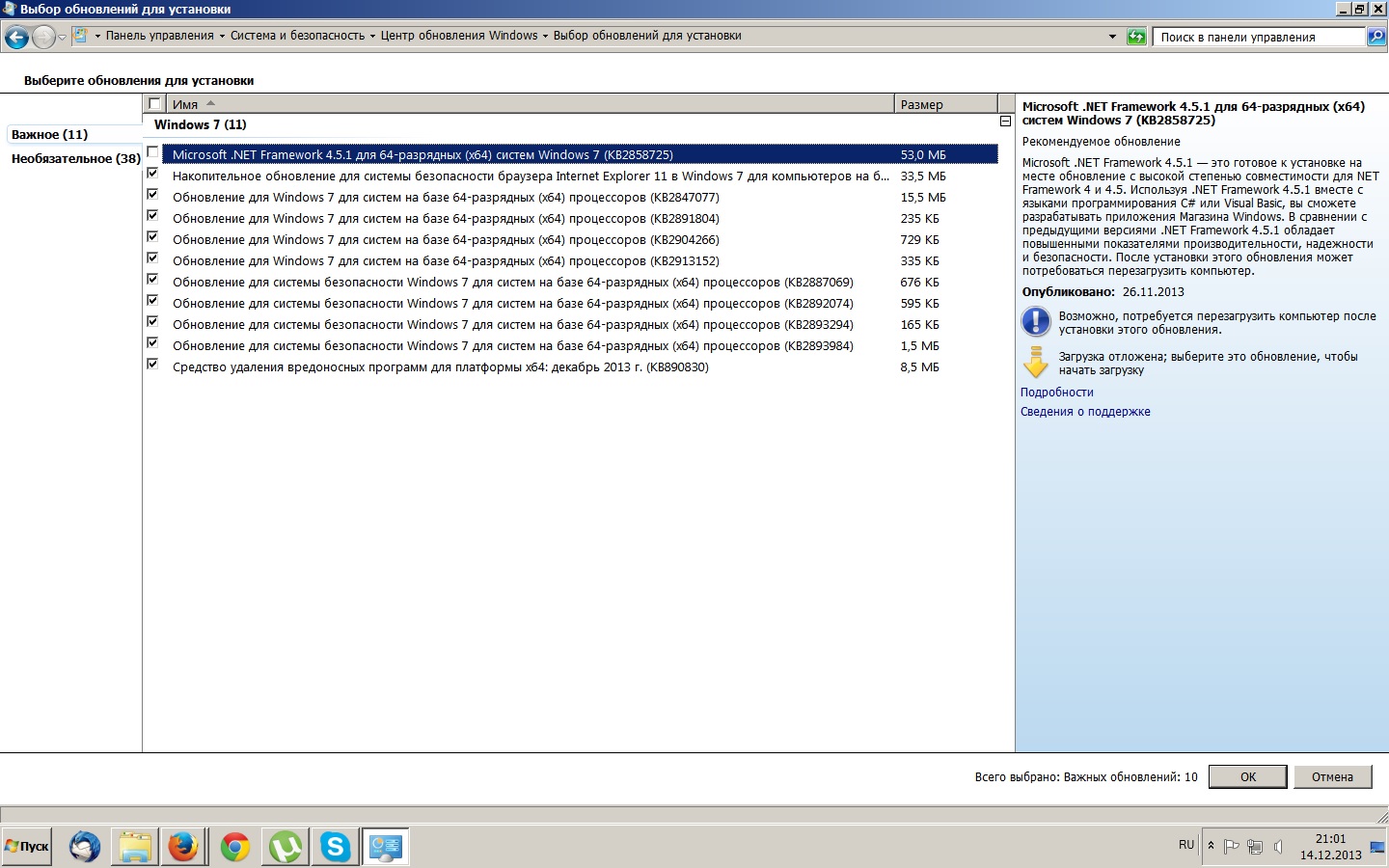Launch Firefox from the taskbar
Viewport: 1389px width, 868px height.
click(183, 847)
